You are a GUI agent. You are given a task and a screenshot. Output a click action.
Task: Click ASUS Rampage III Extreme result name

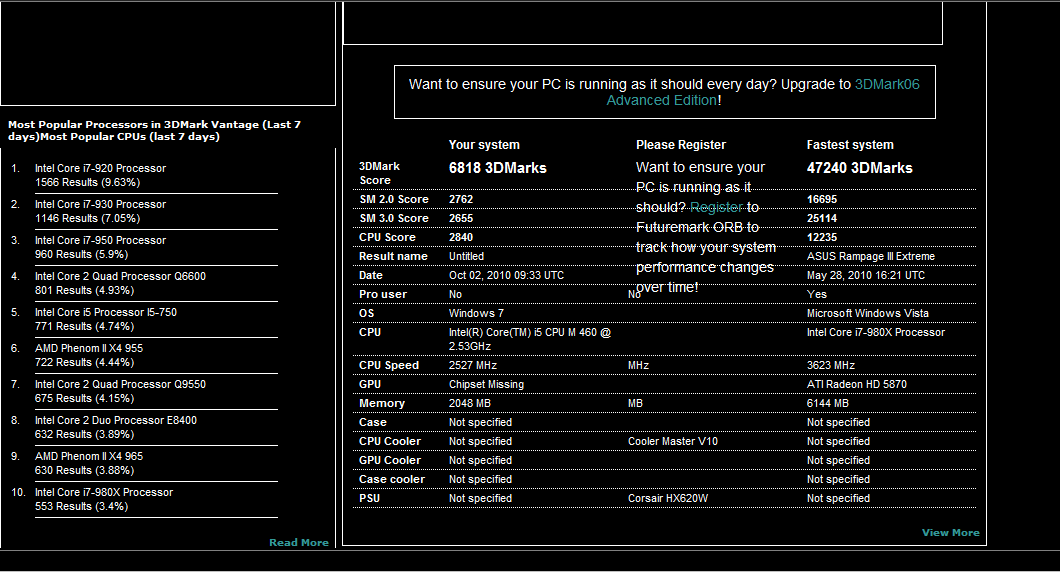[871, 256]
